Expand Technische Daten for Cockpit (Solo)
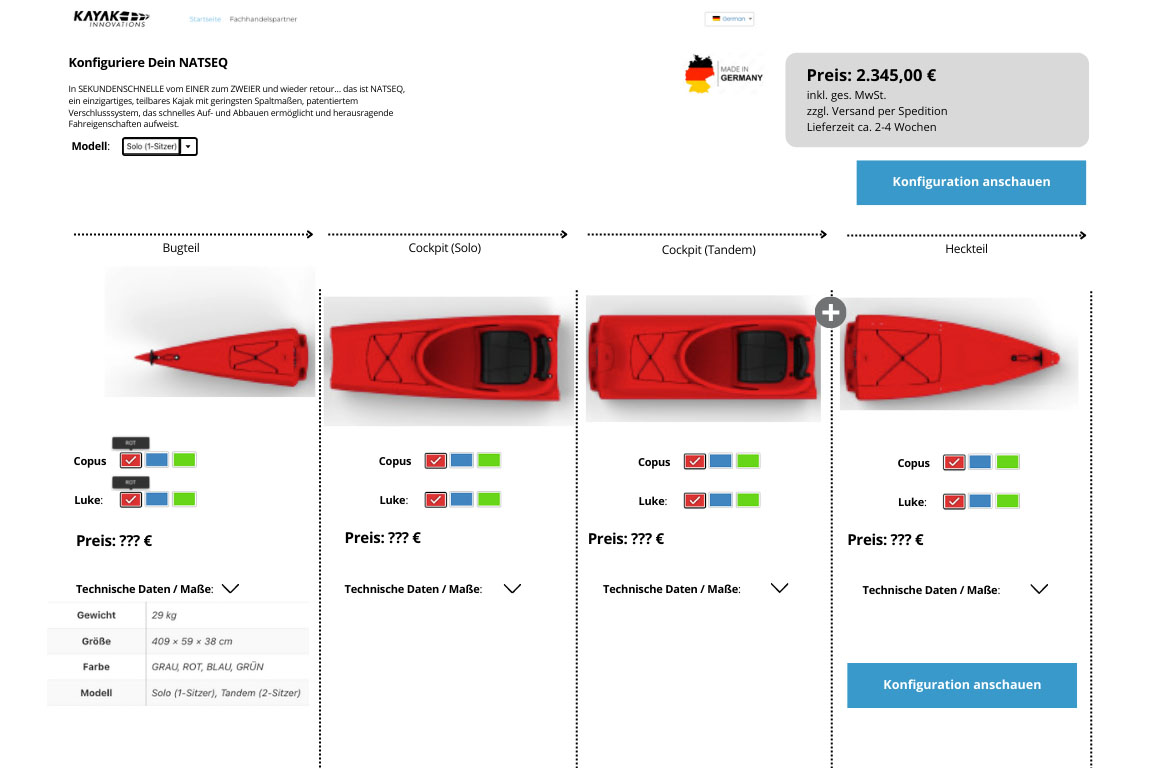Image resolution: width=1152 pixels, height=768 pixels. click(513, 588)
